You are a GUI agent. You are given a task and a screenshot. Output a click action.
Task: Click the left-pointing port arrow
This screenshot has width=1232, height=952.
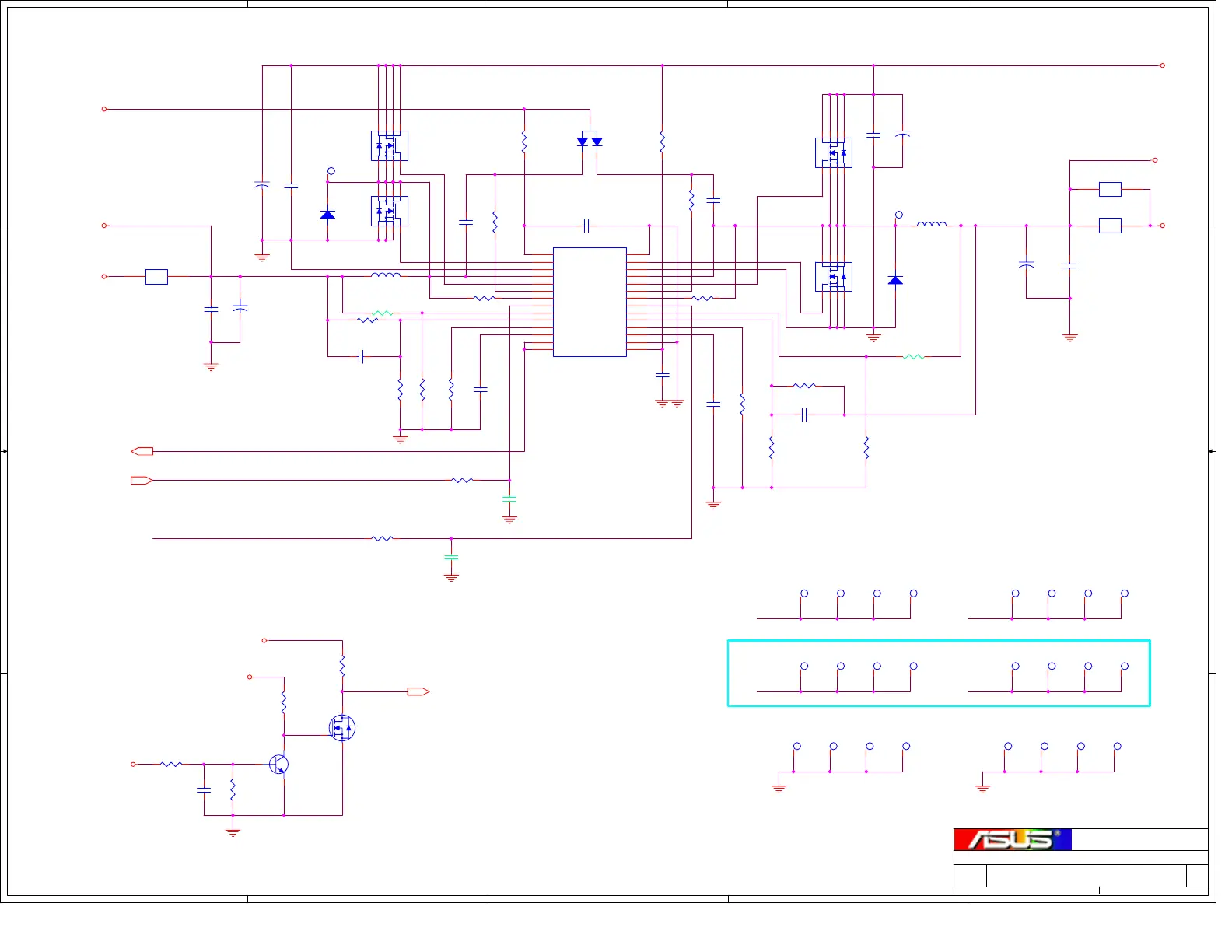142,451
